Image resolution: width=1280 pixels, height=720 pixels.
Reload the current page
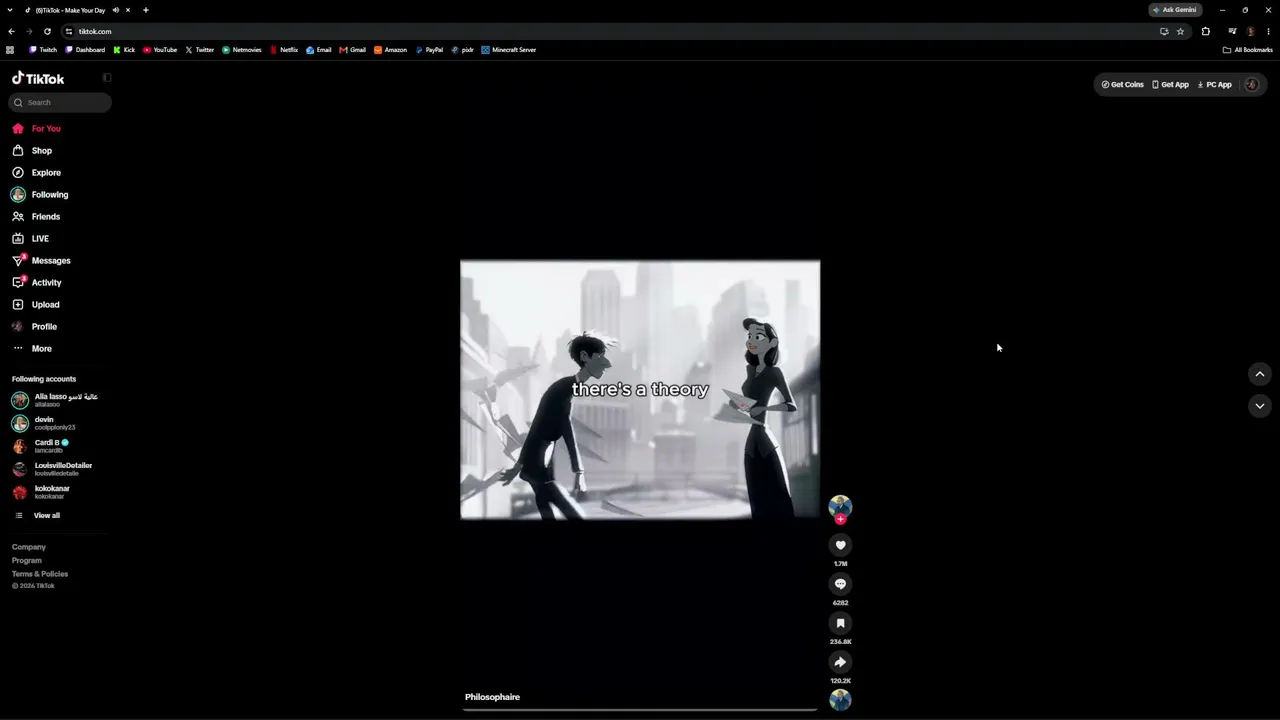coord(47,32)
